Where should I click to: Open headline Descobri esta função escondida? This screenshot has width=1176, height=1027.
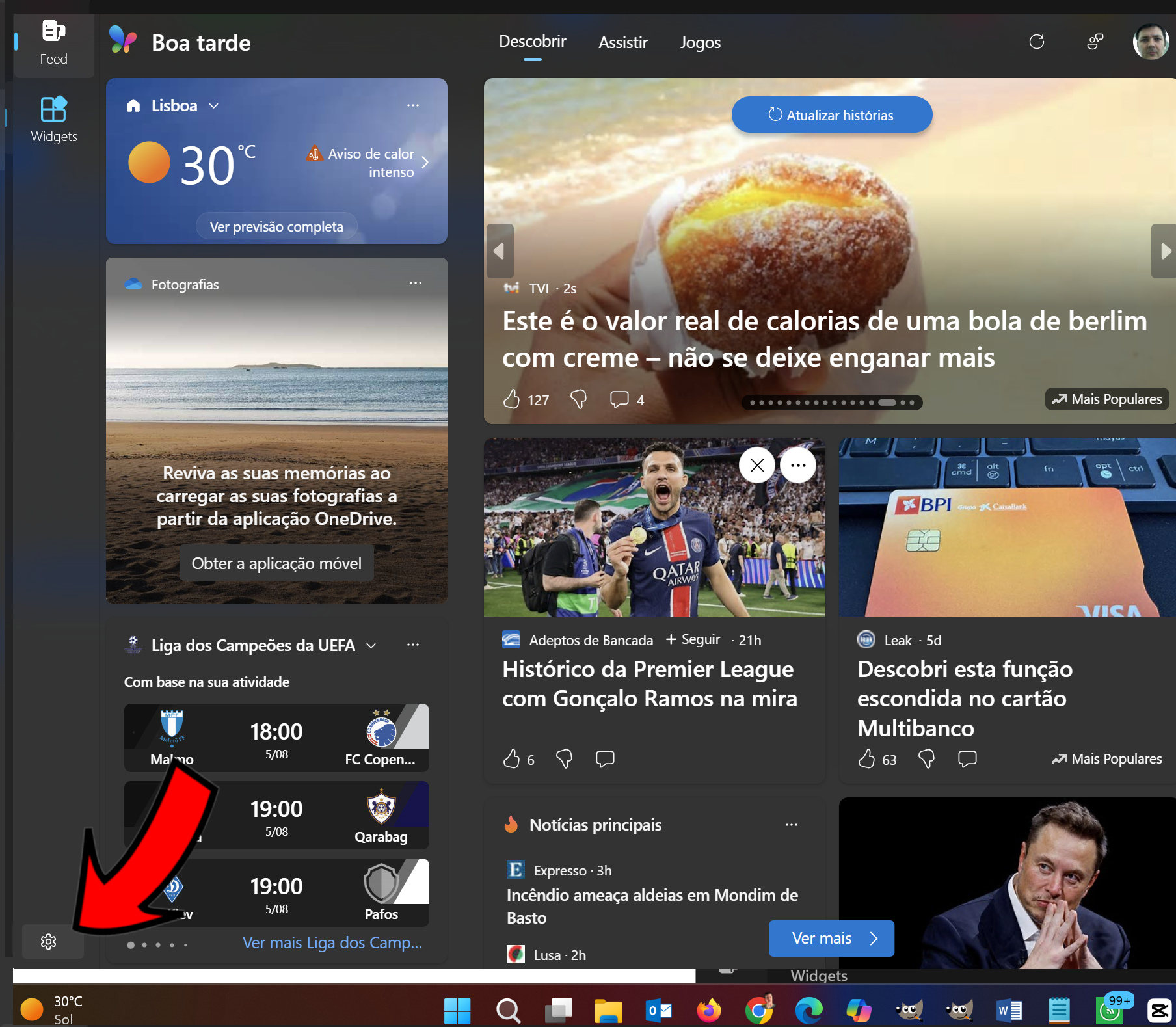tap(965, 699)
